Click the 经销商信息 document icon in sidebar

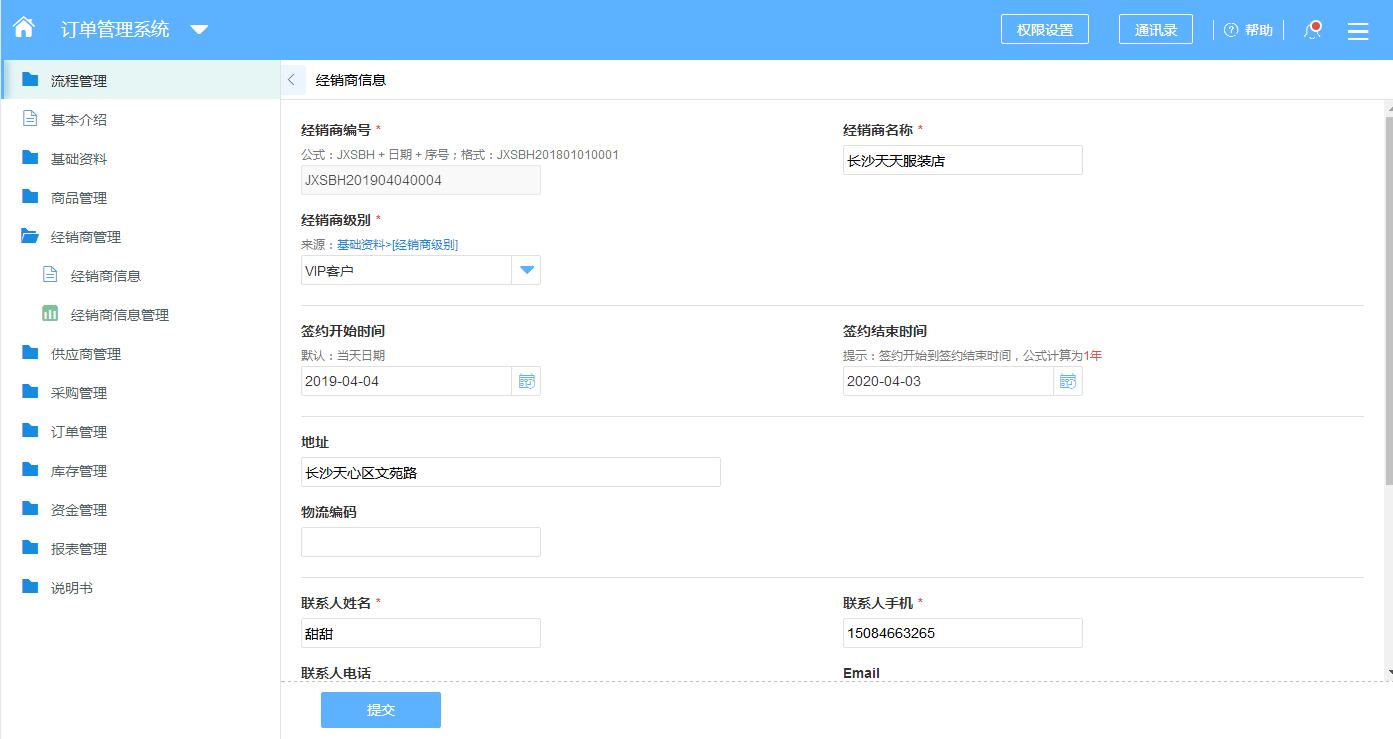pos(50,275)
